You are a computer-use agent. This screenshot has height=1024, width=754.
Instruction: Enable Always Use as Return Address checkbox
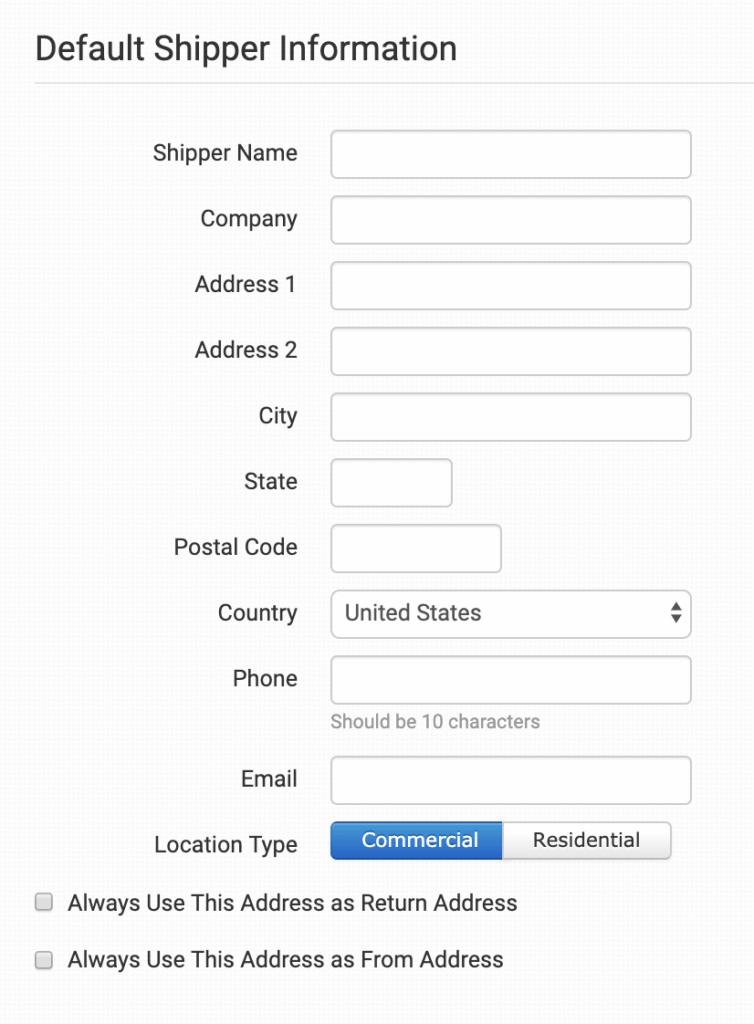click(44, 903)
